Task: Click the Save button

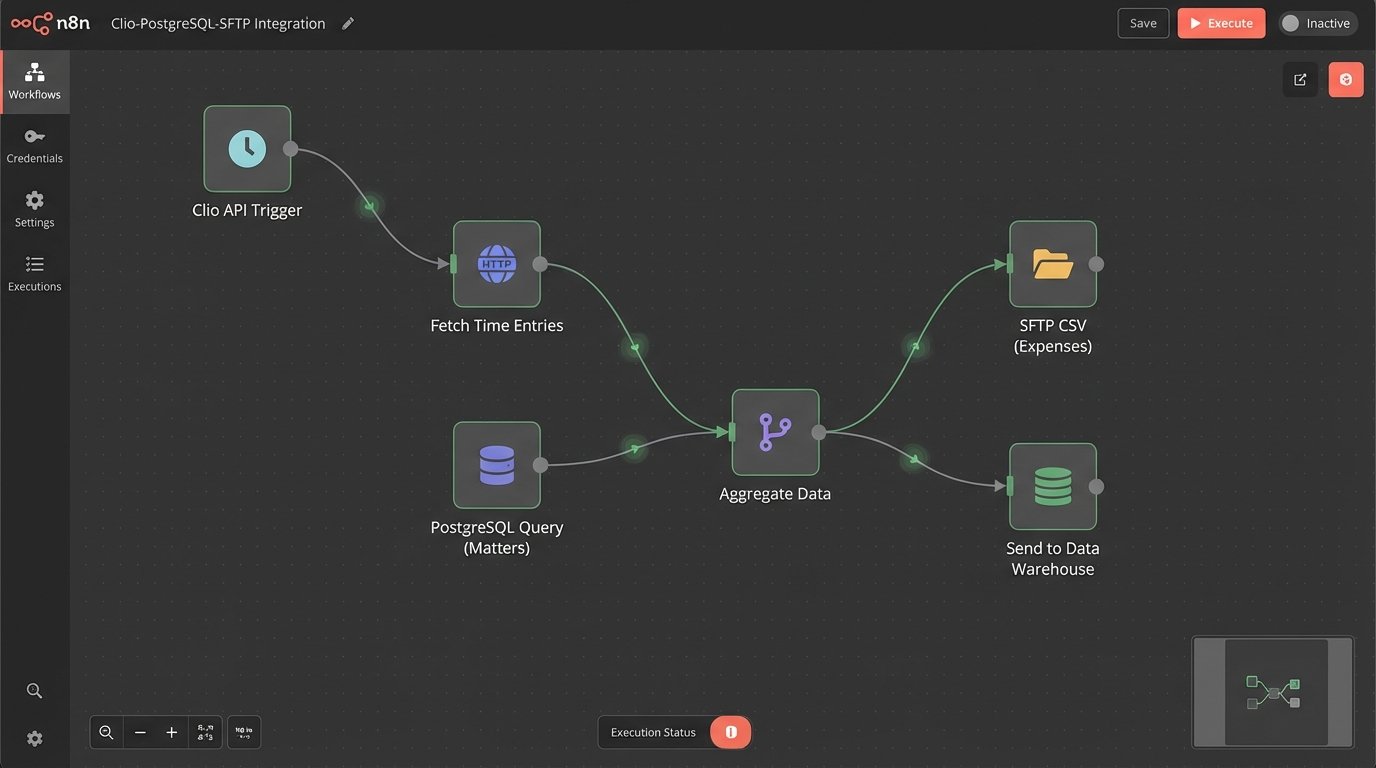Action: (x=1143, y=23)
